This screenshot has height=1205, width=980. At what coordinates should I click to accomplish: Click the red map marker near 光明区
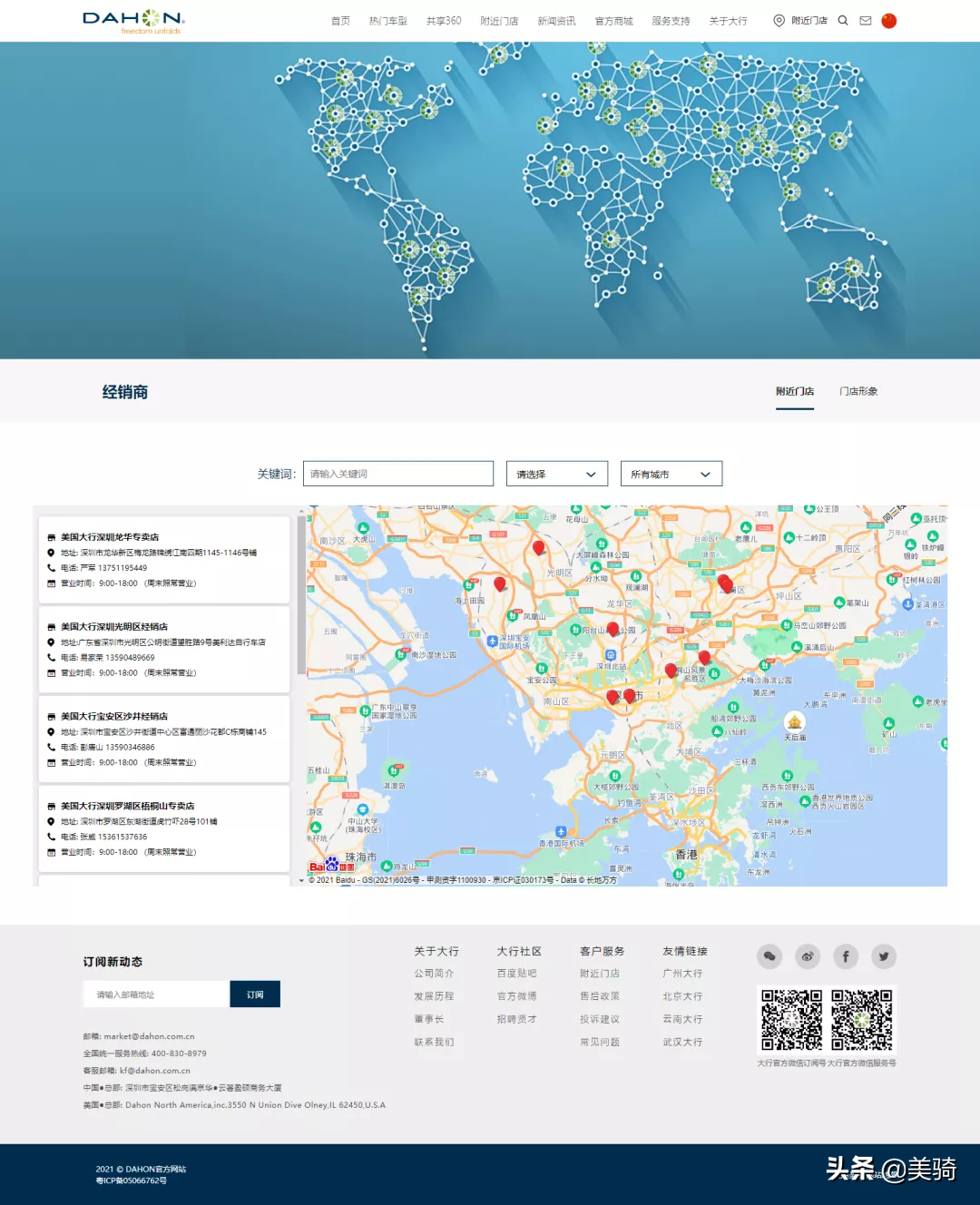pyautogui.click(x=538, y=547)
